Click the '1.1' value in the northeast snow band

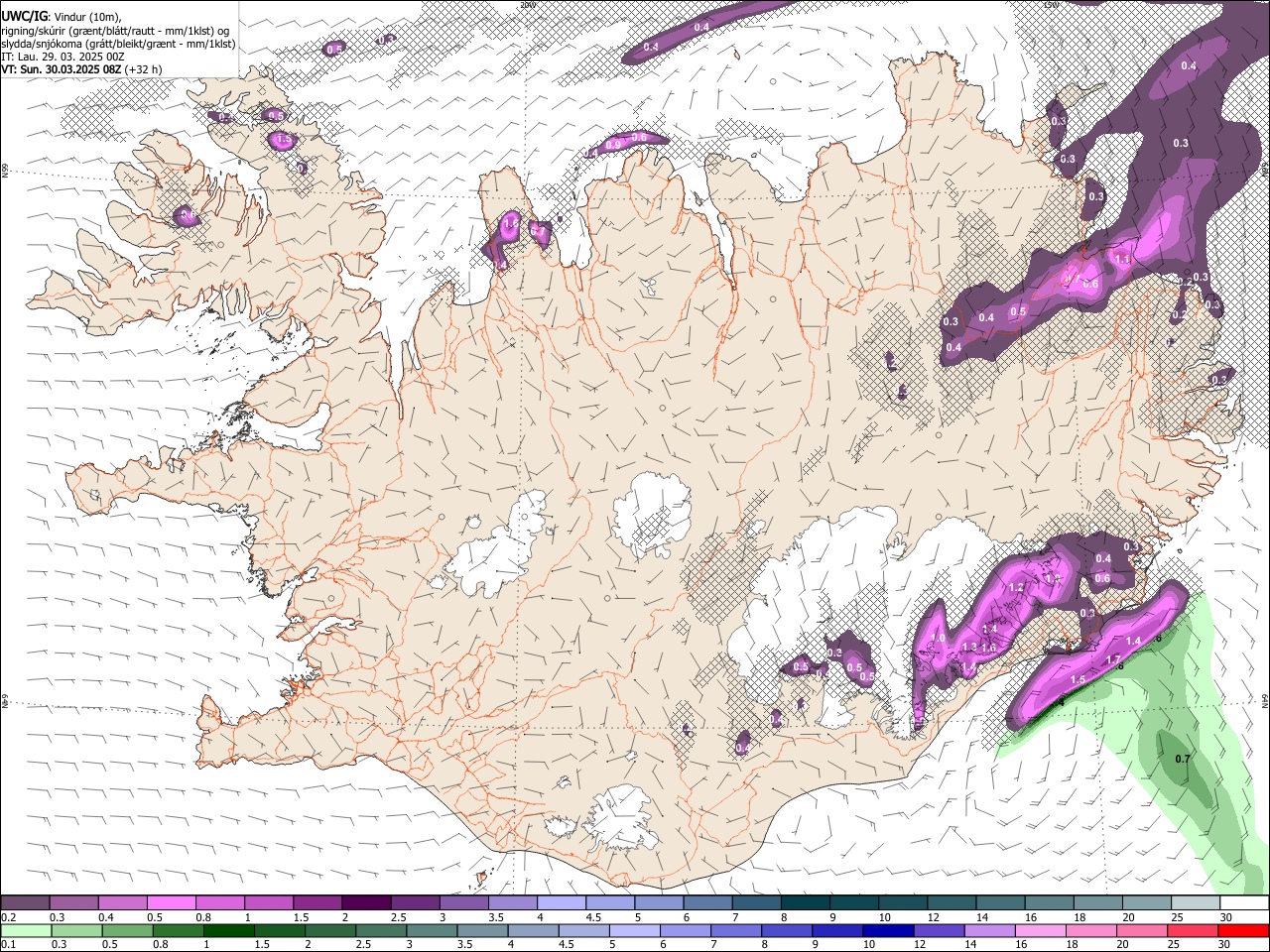point(1122,259)
